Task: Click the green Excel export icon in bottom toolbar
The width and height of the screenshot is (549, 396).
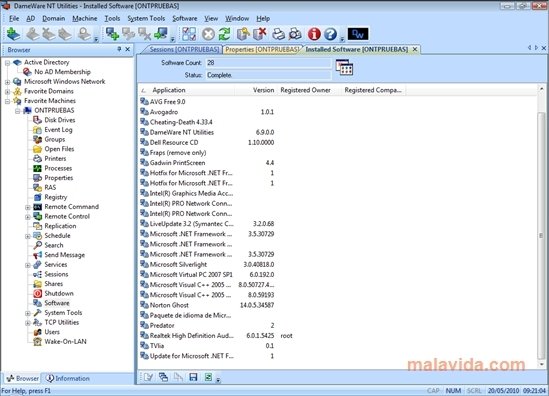Action: pos(208,377)
